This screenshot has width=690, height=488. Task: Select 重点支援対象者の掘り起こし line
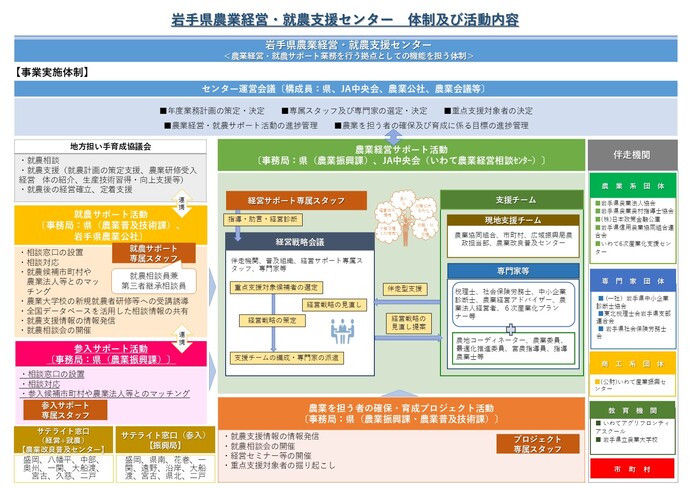click(x=280, y=466)
